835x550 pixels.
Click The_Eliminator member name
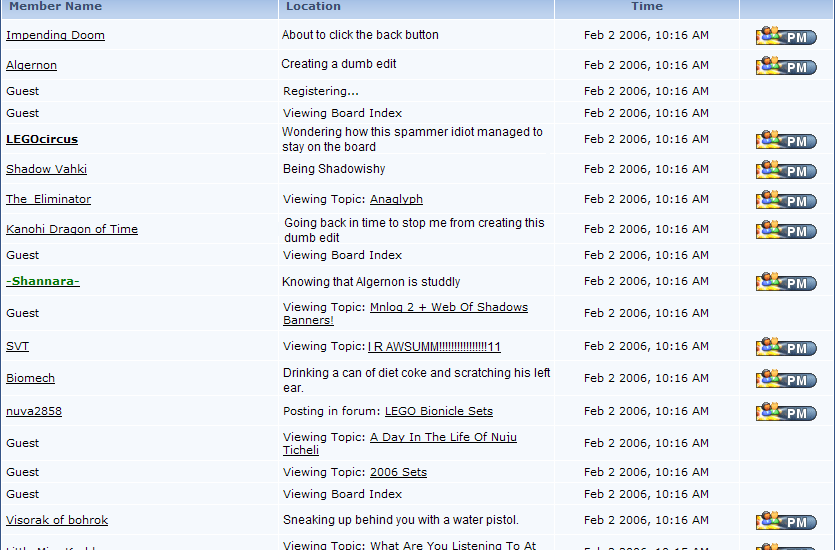(x=48, y=199)
